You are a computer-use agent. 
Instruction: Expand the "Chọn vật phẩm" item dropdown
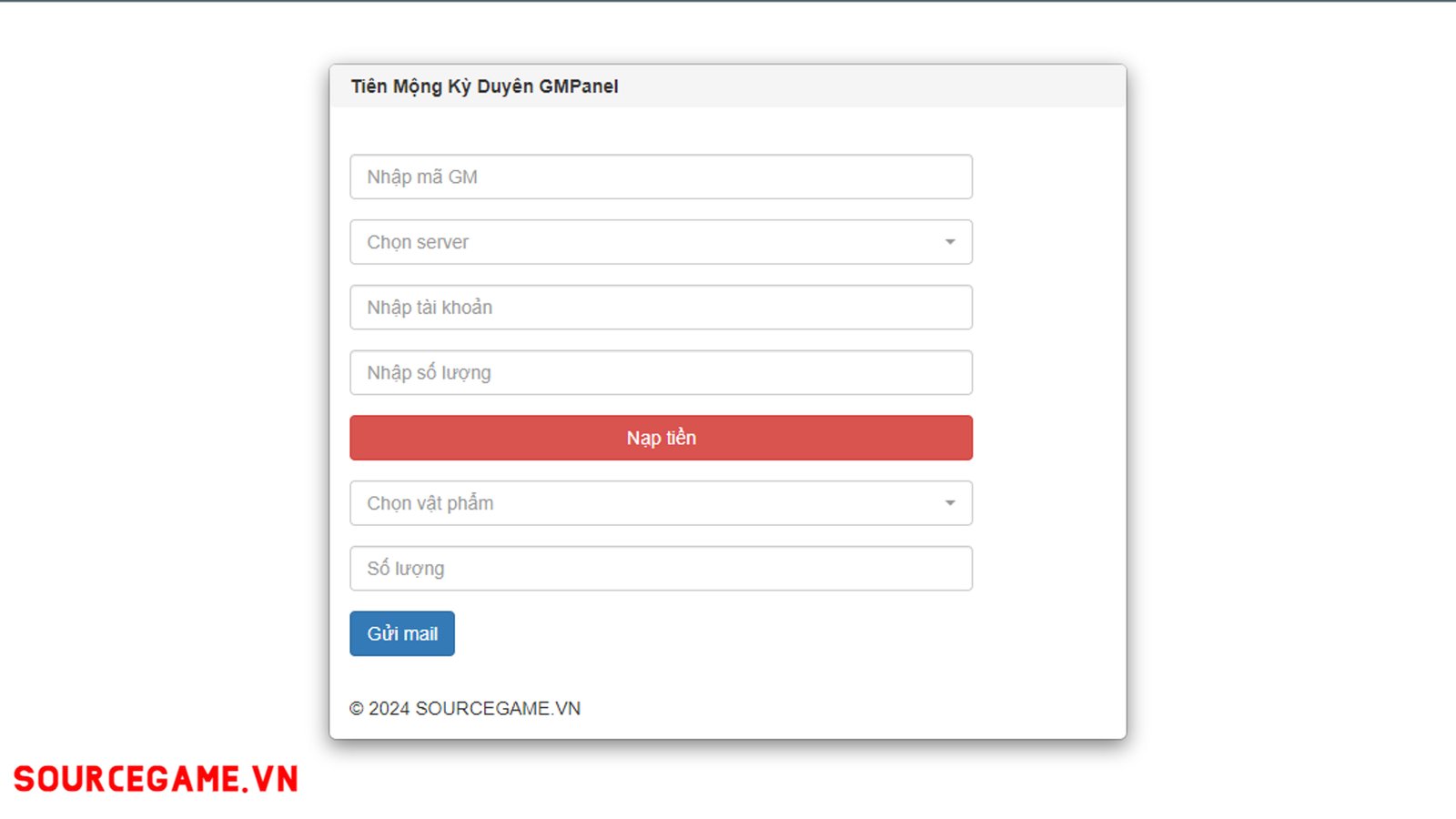(661, 503)
